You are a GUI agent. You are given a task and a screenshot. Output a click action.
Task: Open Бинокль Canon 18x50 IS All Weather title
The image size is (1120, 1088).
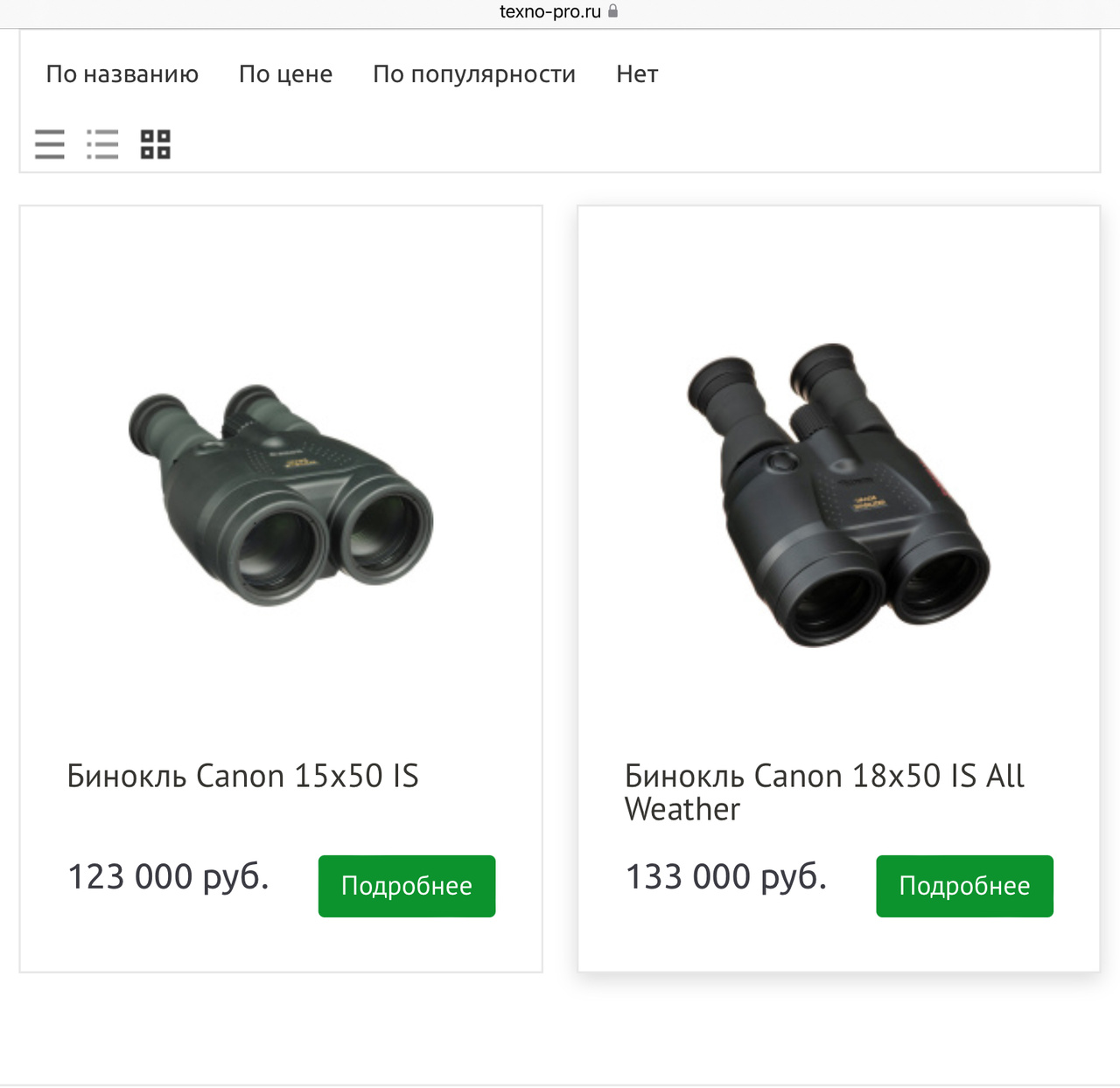824,792
